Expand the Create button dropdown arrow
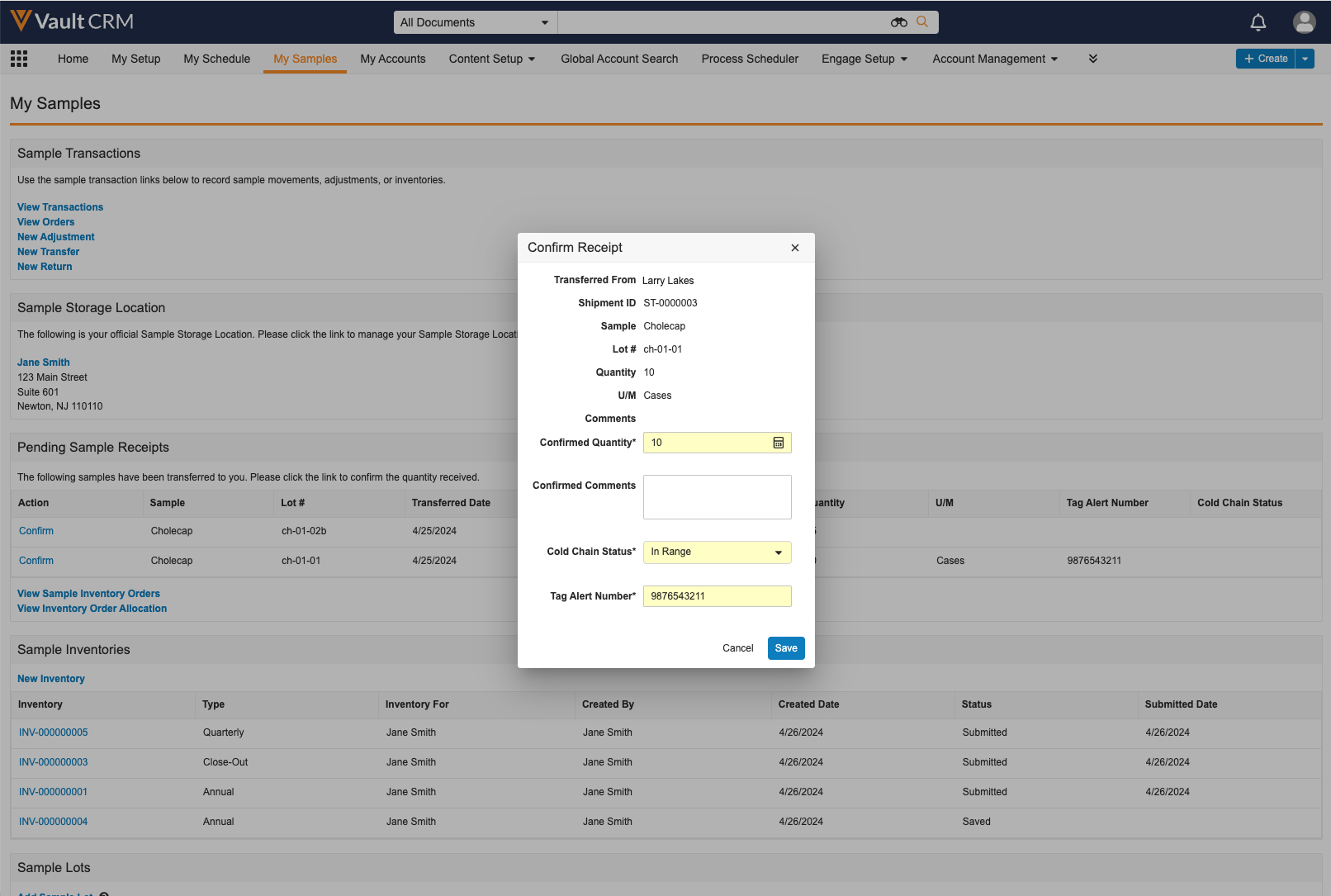 pos(1305,59)
